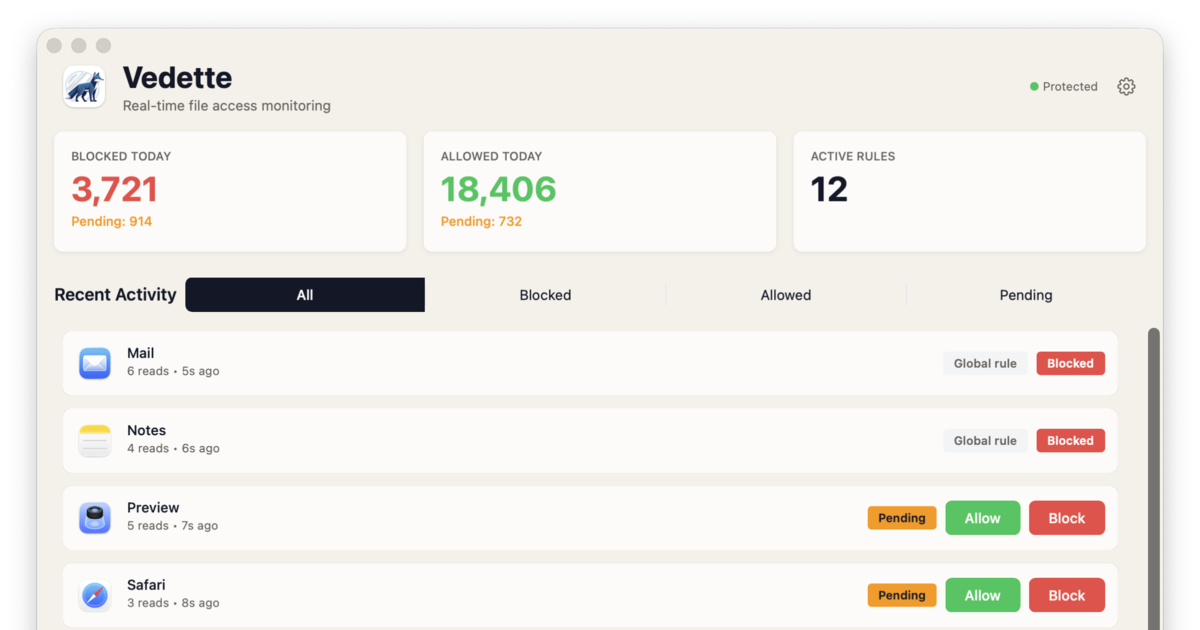Open settings via the gear icon
This screenshot has width=1200, height=630.
pos(1126,87)
